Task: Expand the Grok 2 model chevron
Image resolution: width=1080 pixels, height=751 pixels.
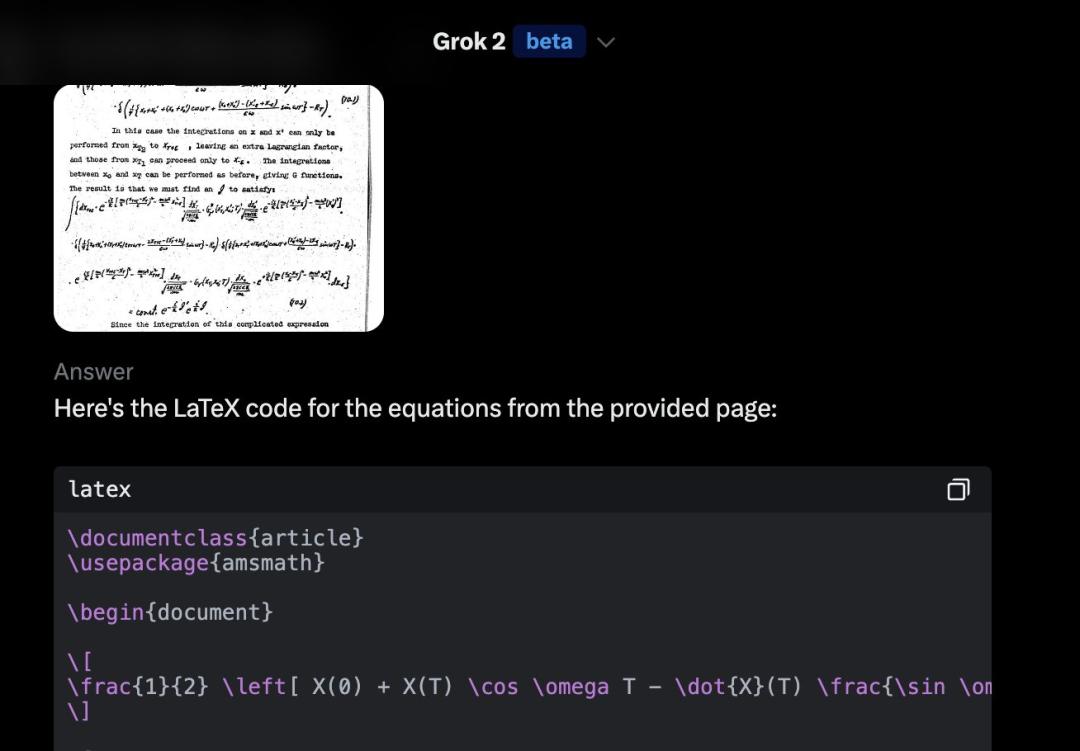Action: point(605,42)
